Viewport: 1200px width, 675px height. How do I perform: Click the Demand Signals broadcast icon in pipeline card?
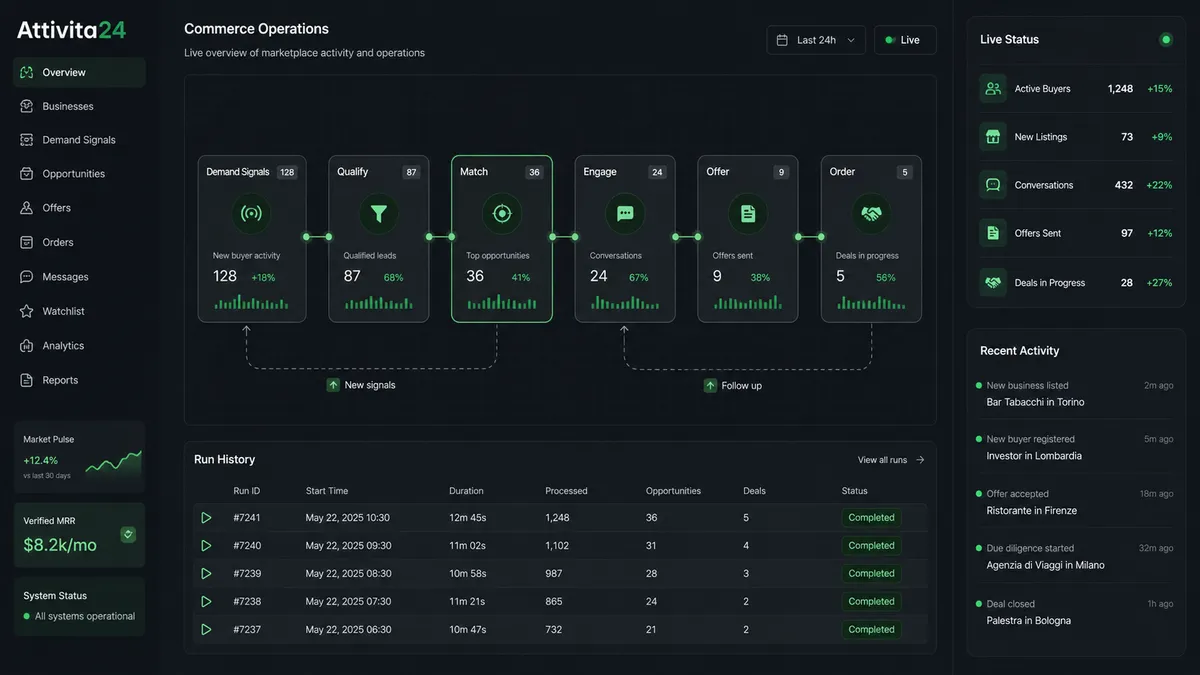tap(252, 213)
